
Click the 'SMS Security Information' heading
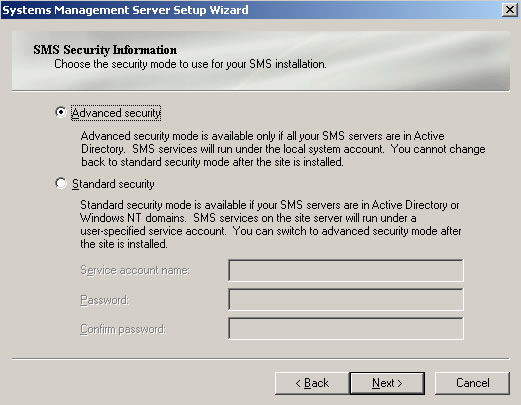(x=105, y=50)
